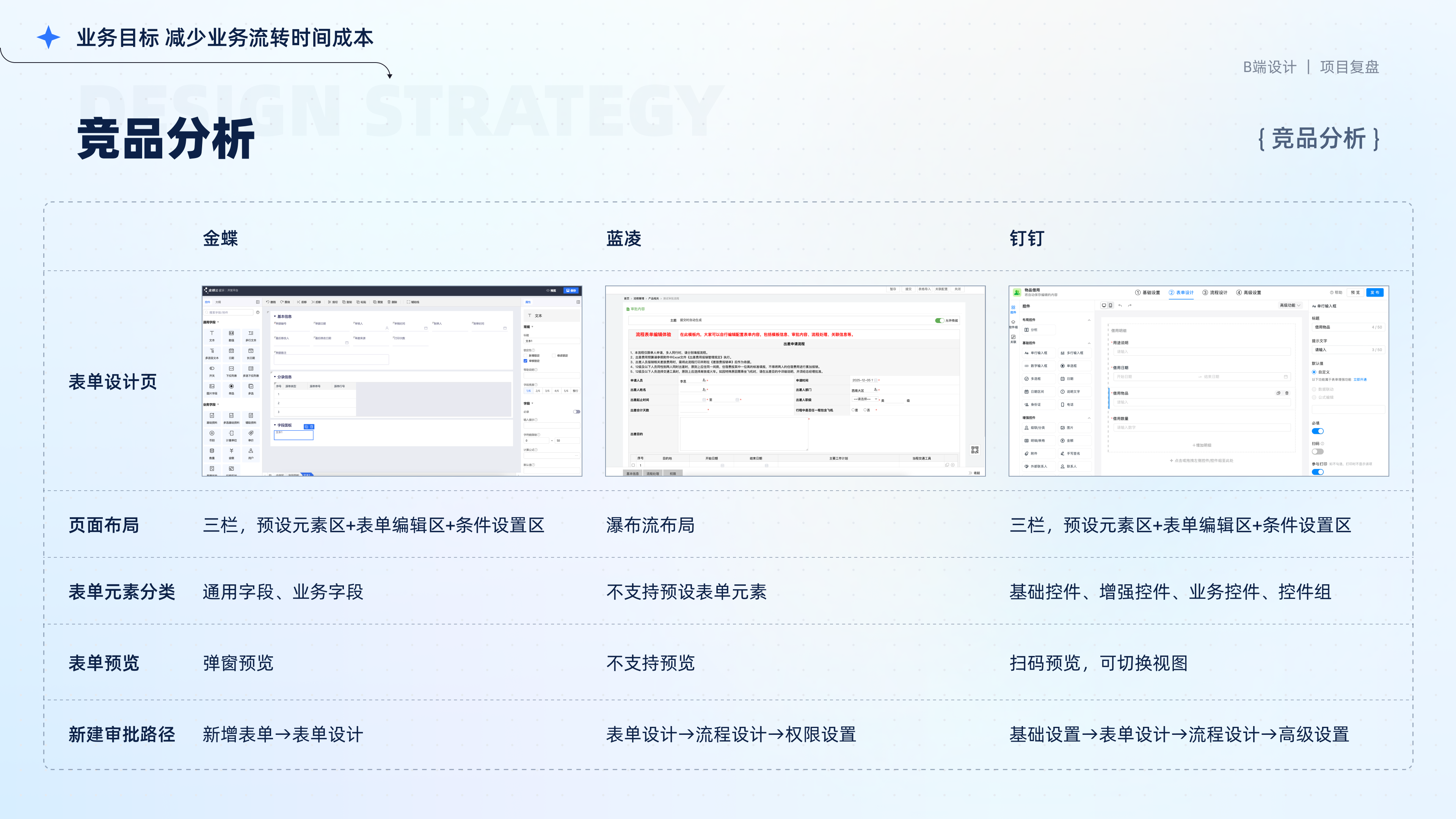This screenshot has width=1456, height=819.
Task: Switch to 大纲 tab in Kingdee panel
Action: pos(218,302)
